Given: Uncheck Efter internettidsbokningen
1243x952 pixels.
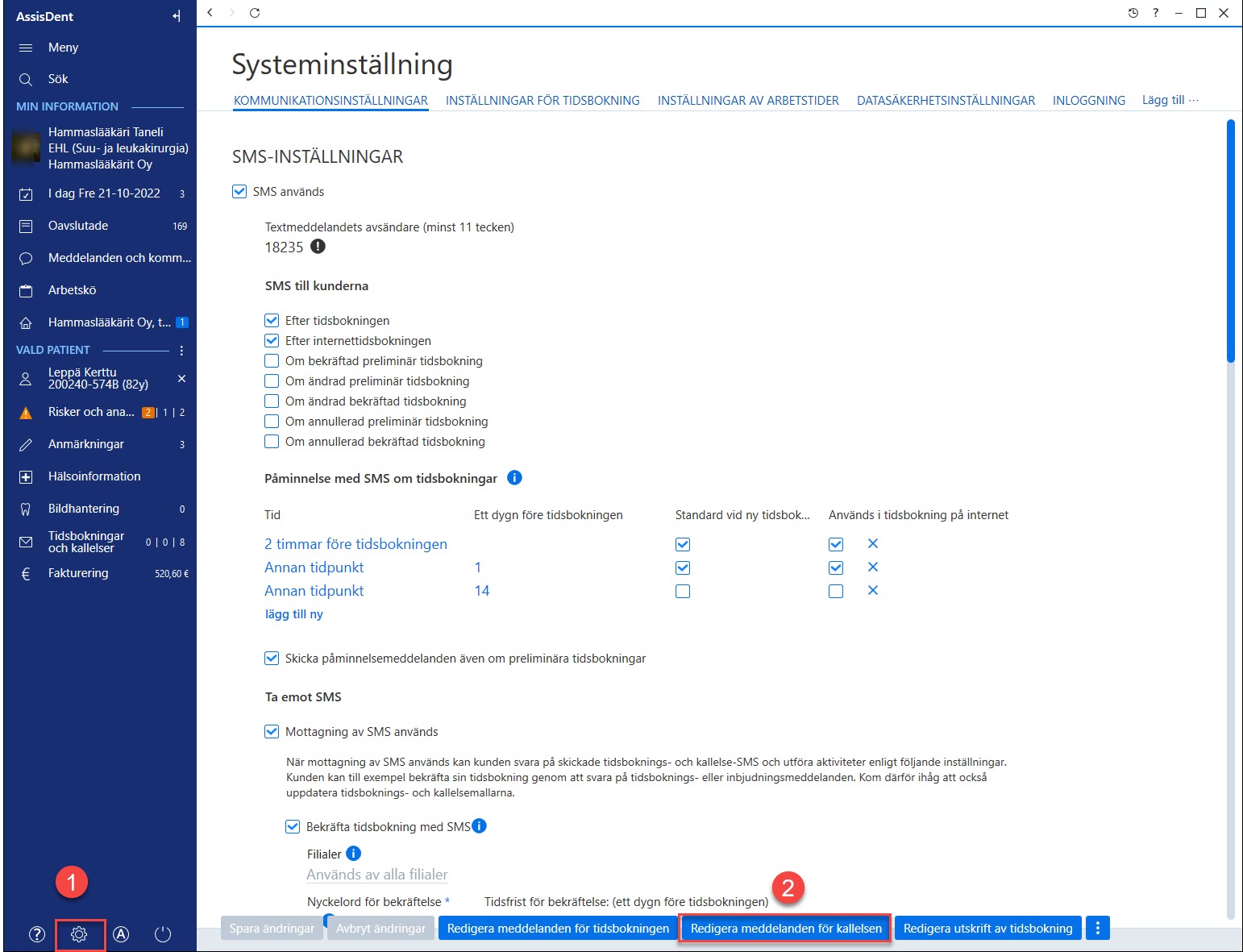Looking at the screenshot, I should (x=272, y=341).
